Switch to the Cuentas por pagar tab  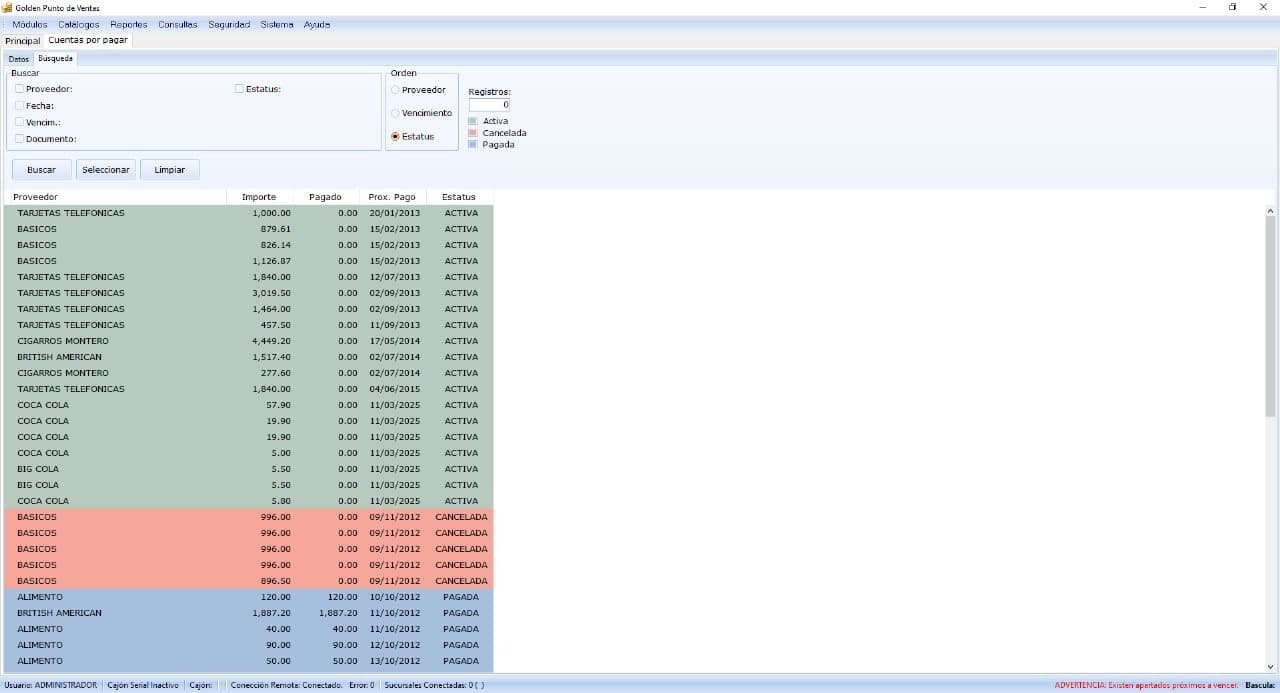[88, 40]
